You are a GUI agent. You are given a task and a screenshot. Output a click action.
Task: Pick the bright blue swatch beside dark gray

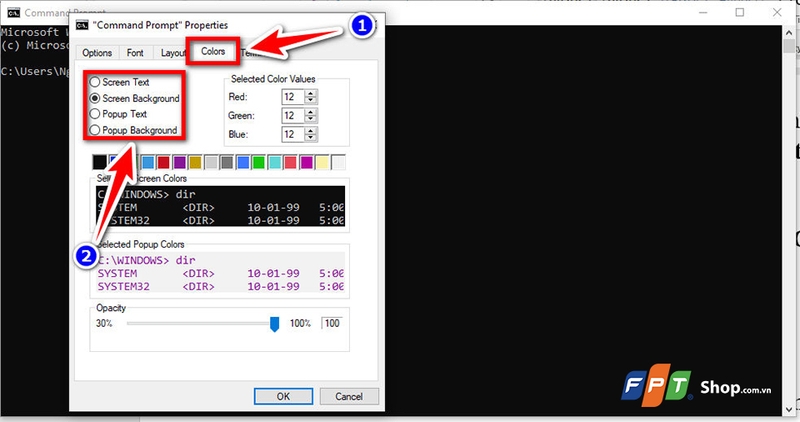tap(243, 163)
